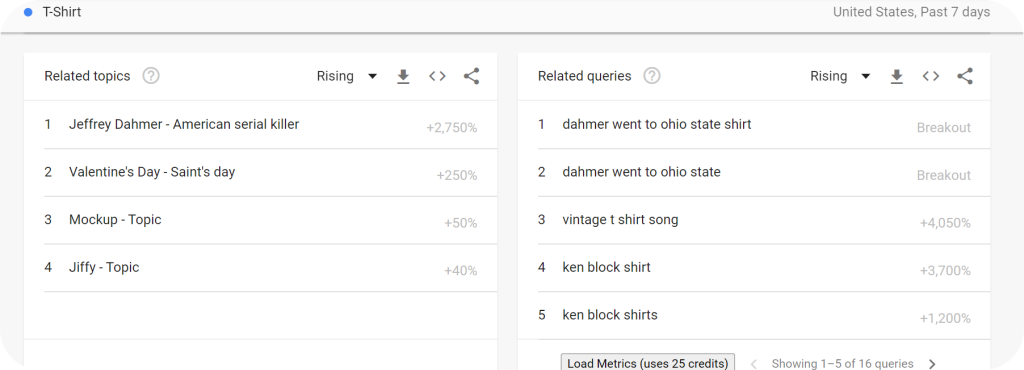Expand Rising dropdown in Related queries
This screenshot has height=370, width=1024.
click(840, 76)
